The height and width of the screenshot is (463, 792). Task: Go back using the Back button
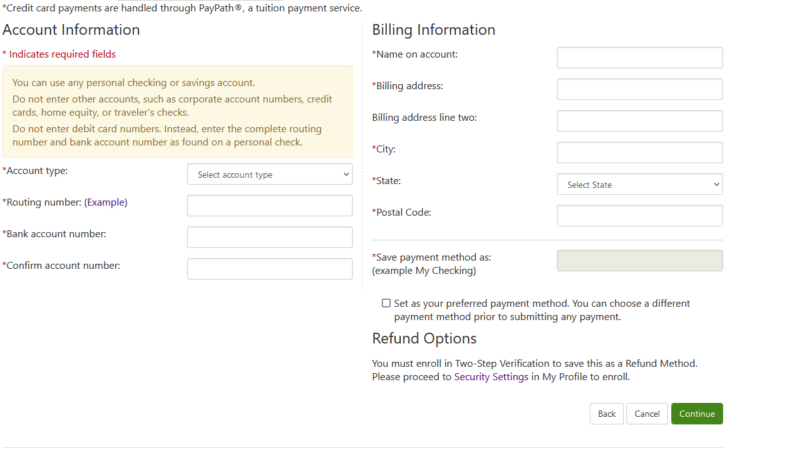click(x=606, y=414)
